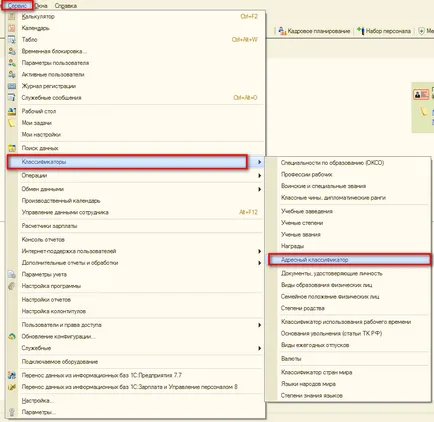Click the Рабочий стол icon
Screen dimensions: 434x422
12,111
